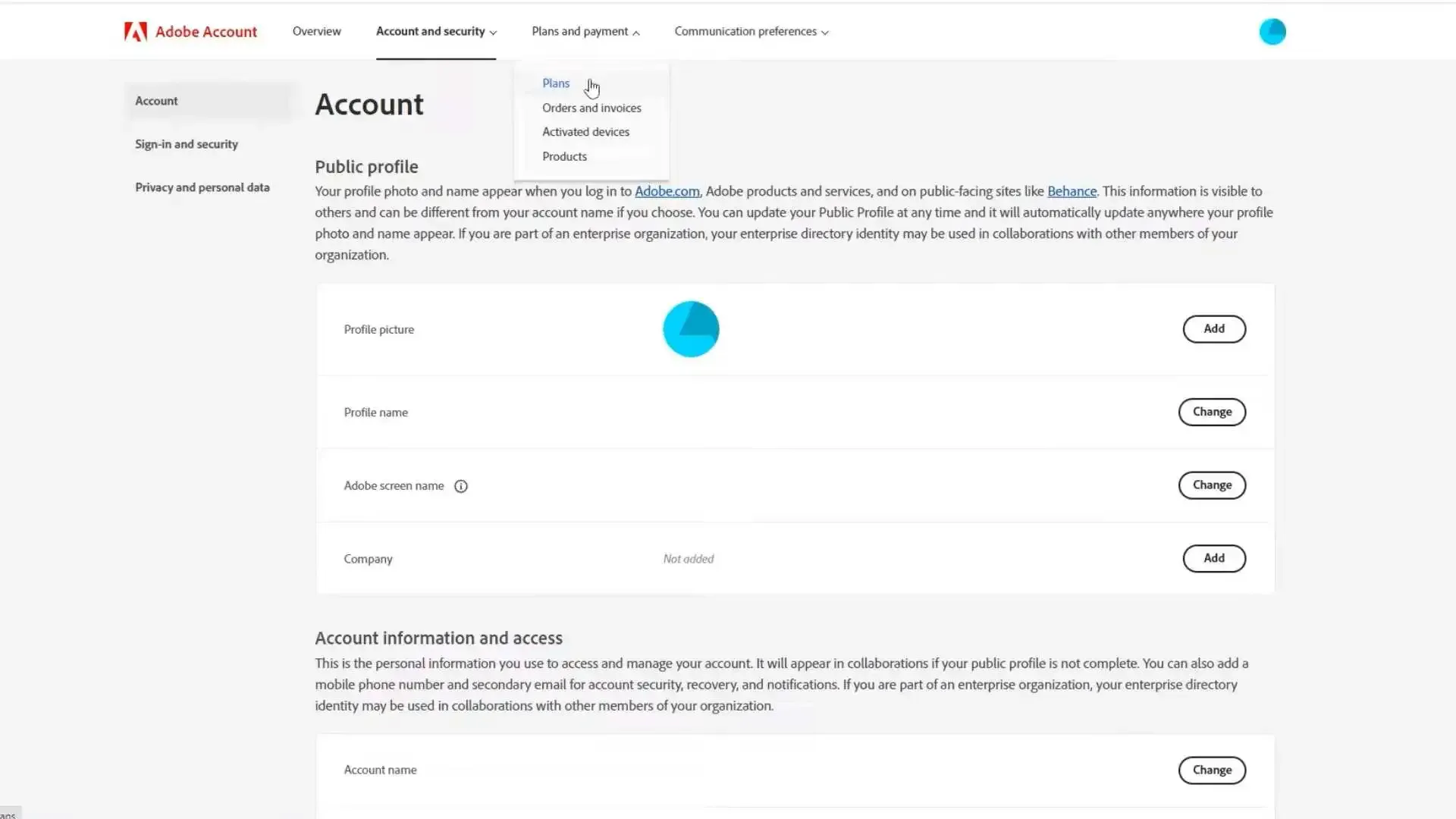Click the info icon next to Adobe screen name

(461, 485)
